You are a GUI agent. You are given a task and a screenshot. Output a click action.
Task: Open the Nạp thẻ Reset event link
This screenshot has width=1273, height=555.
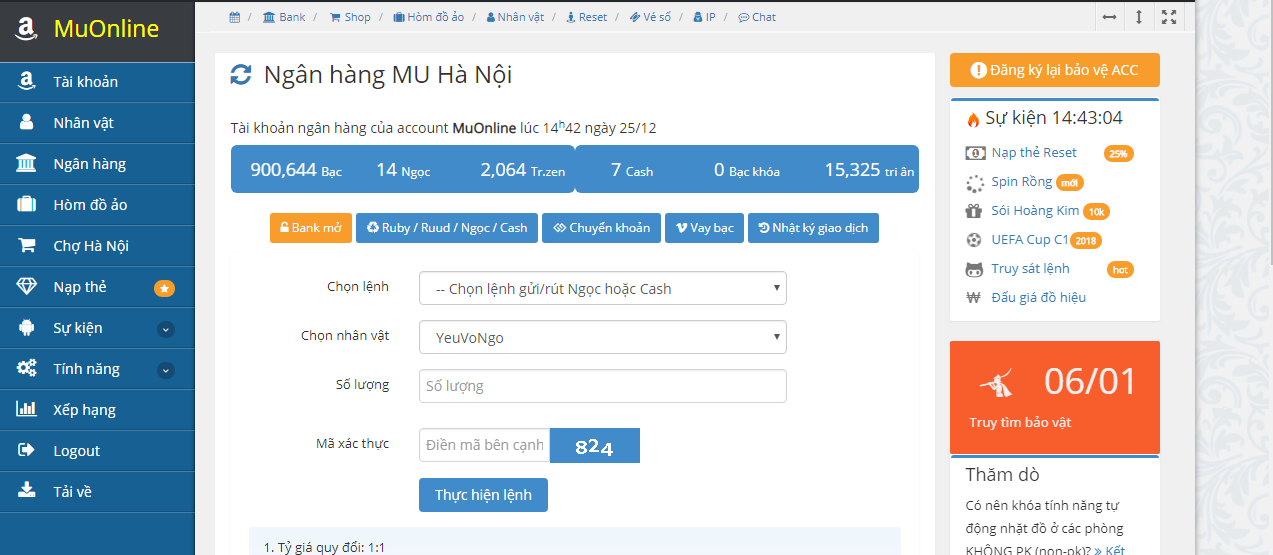coord(1034,153)
